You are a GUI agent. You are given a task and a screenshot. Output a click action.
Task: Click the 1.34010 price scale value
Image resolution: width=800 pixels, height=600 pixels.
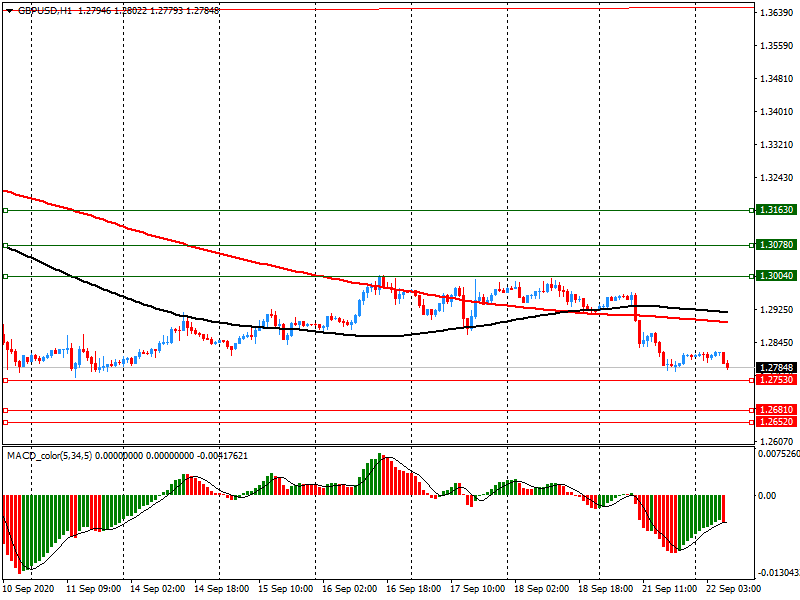(x=777, y=112)
